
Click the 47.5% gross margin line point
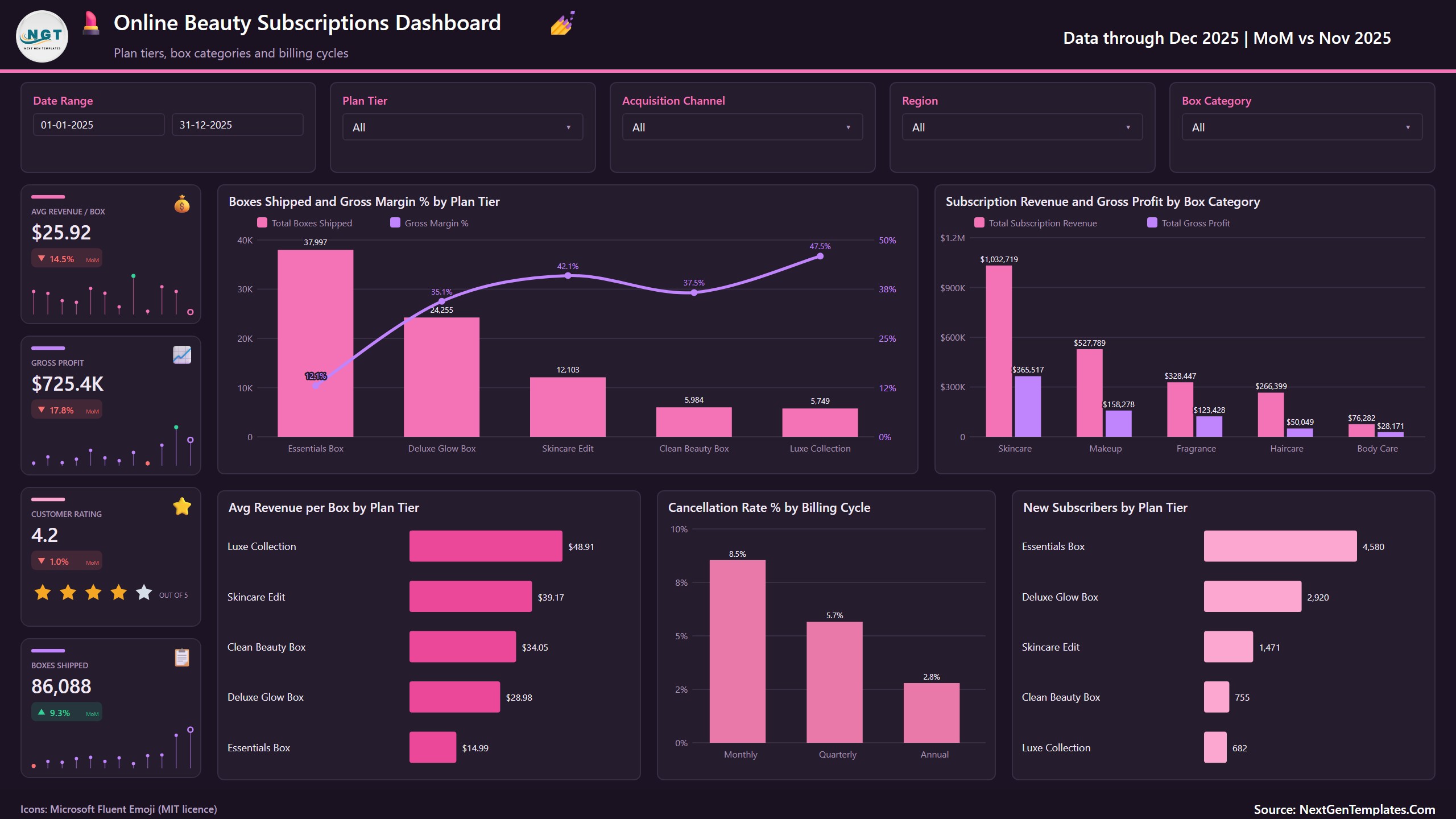pyautogui.click(x=820, y=256)
